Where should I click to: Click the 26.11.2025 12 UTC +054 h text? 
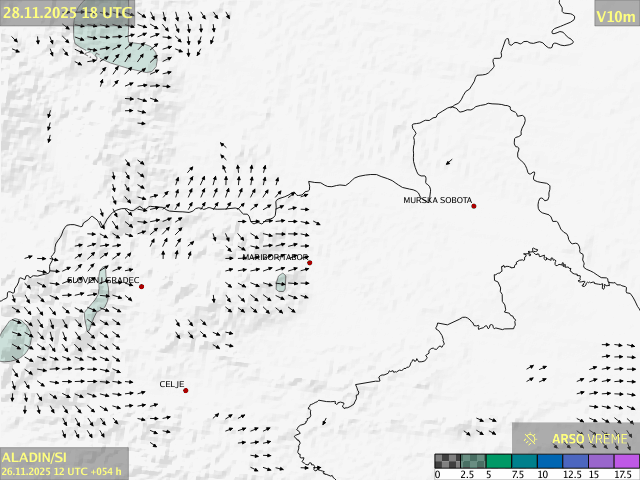pos(62,471)
